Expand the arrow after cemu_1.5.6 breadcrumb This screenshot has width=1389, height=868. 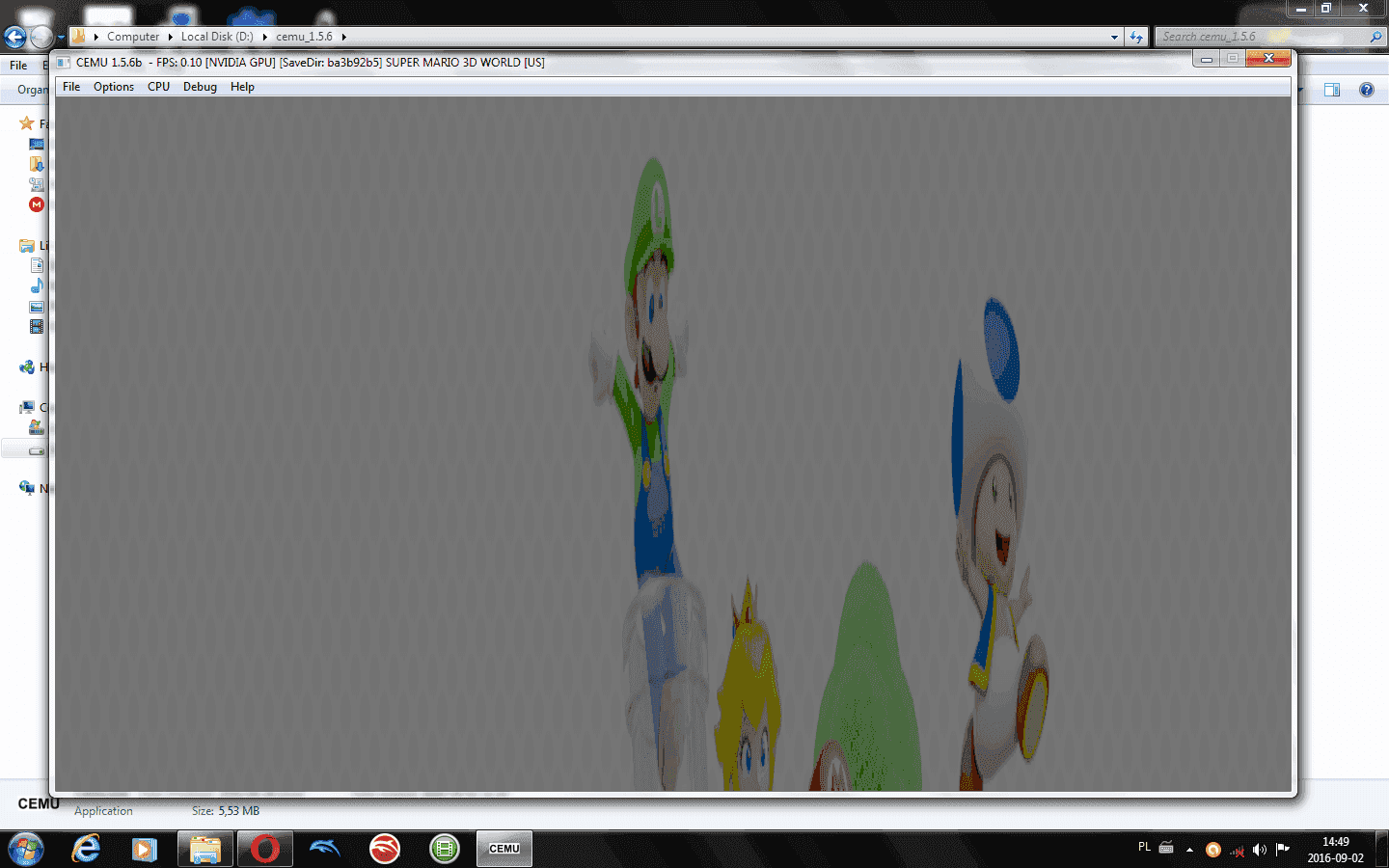(x=343, y=37)
